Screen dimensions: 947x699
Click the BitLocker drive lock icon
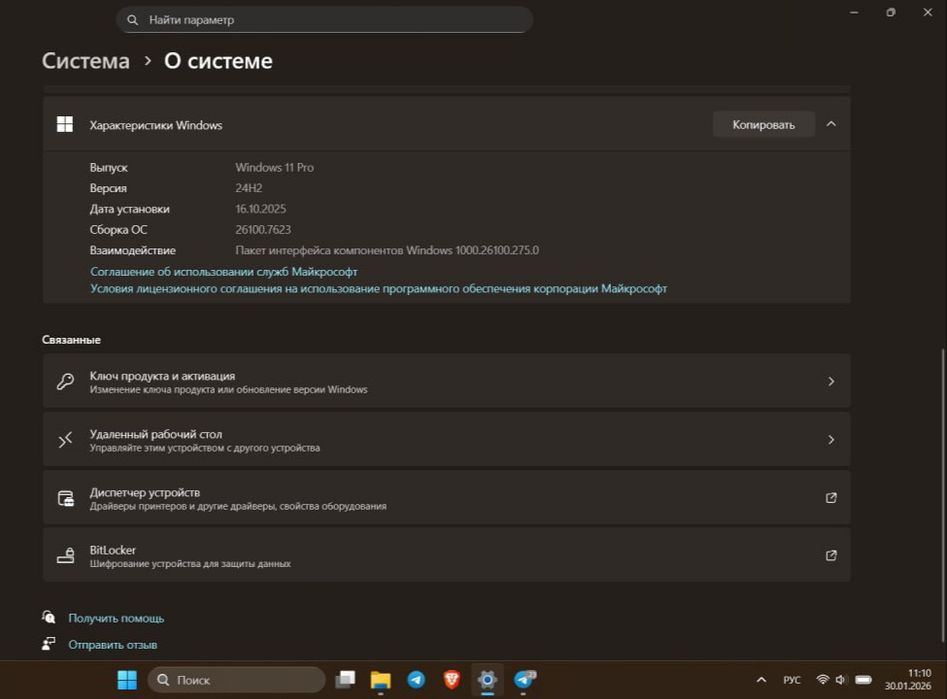[66, 555]
